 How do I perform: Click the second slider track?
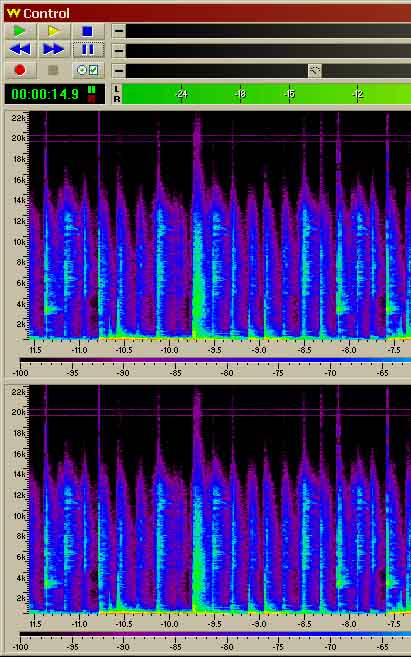[x=268, y=51]
